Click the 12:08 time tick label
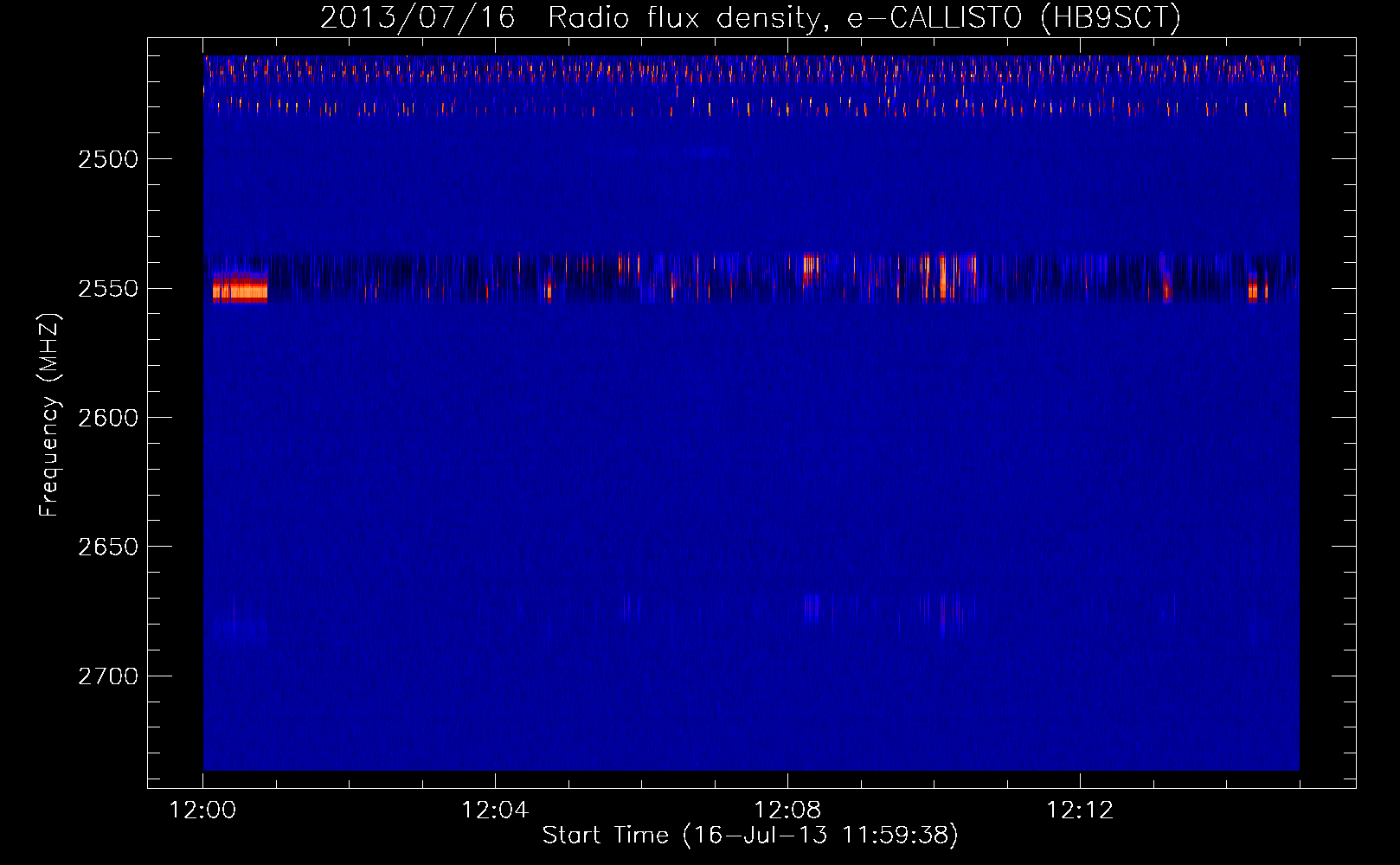1400x865 pixels. coord(787,811)
